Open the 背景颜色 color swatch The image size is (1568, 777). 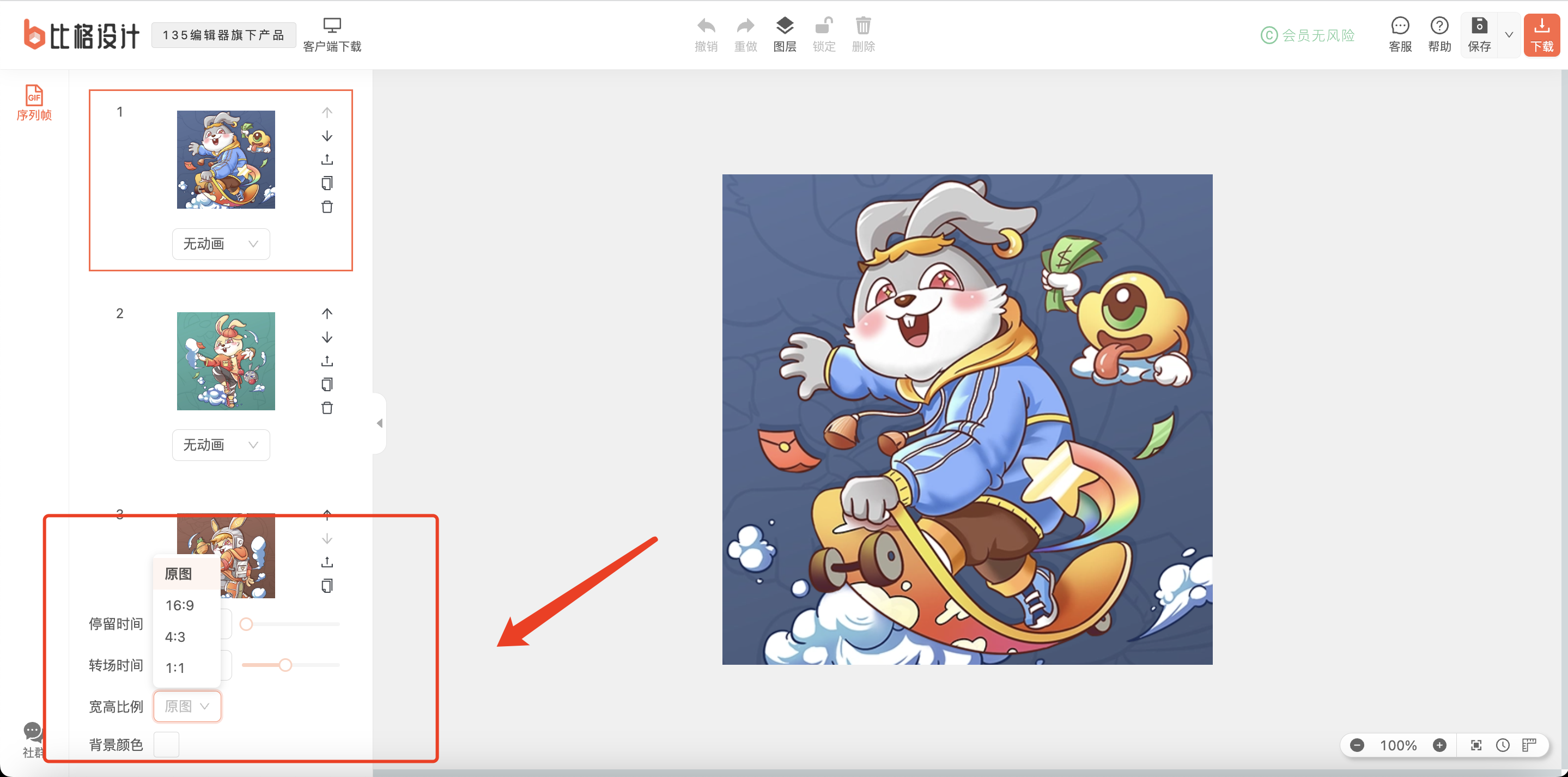pyautogui.click(x=166, y=745)
